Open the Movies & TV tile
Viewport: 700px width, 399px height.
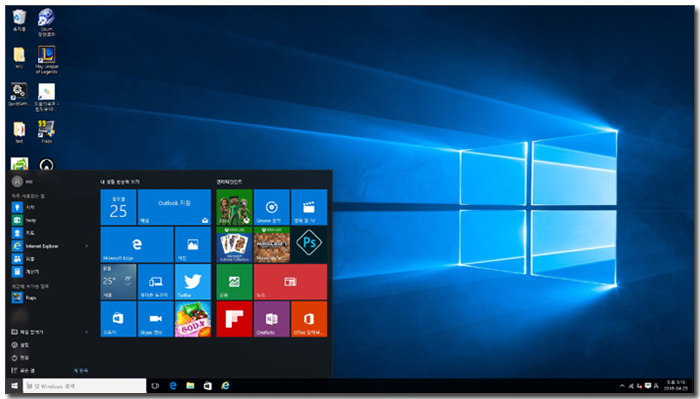(x=309, y=207)
